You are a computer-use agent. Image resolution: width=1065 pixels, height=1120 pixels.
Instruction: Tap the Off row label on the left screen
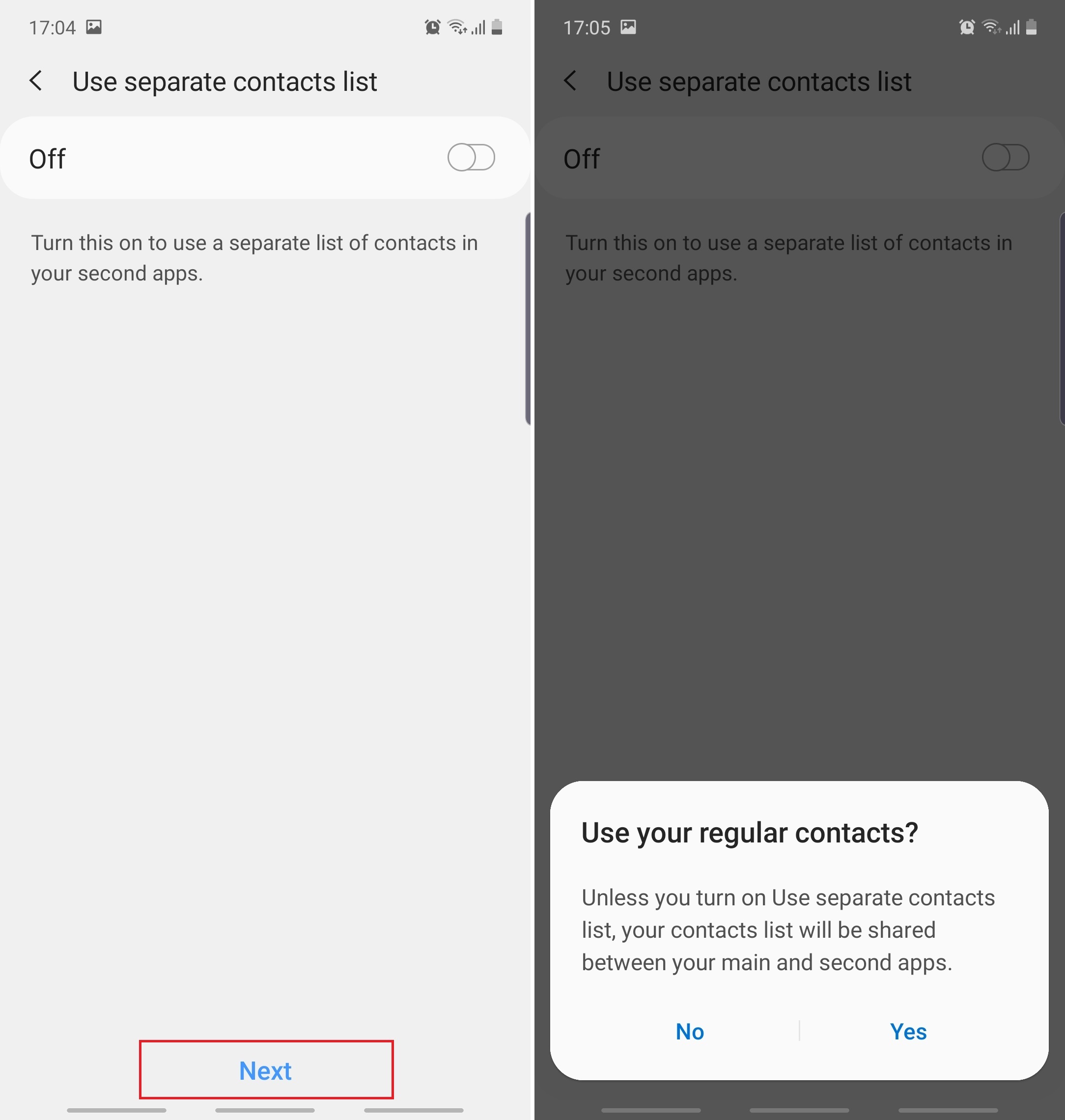[47, 158]
